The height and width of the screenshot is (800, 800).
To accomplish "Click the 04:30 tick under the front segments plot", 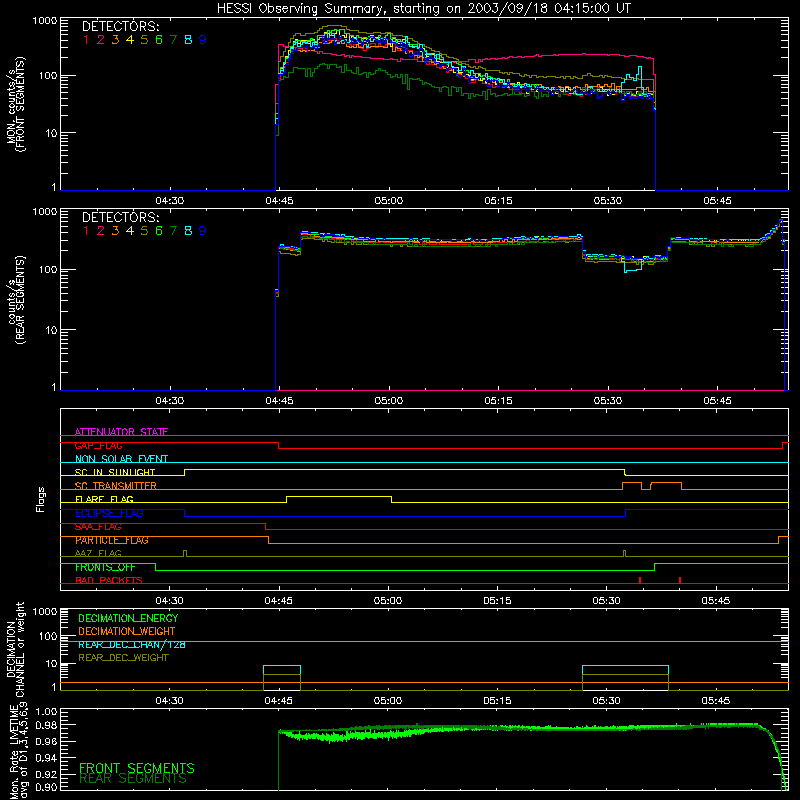I will click(169, 201).
